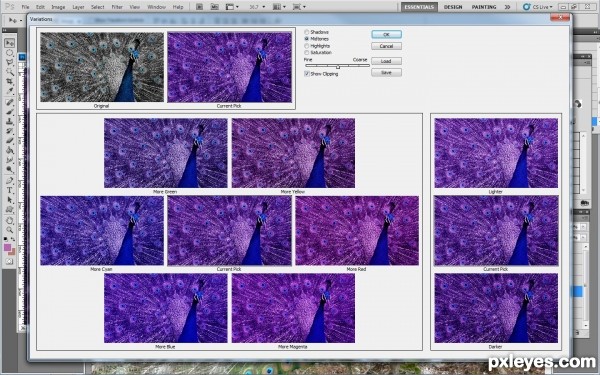Select the Lasso tool

[10, 62]
